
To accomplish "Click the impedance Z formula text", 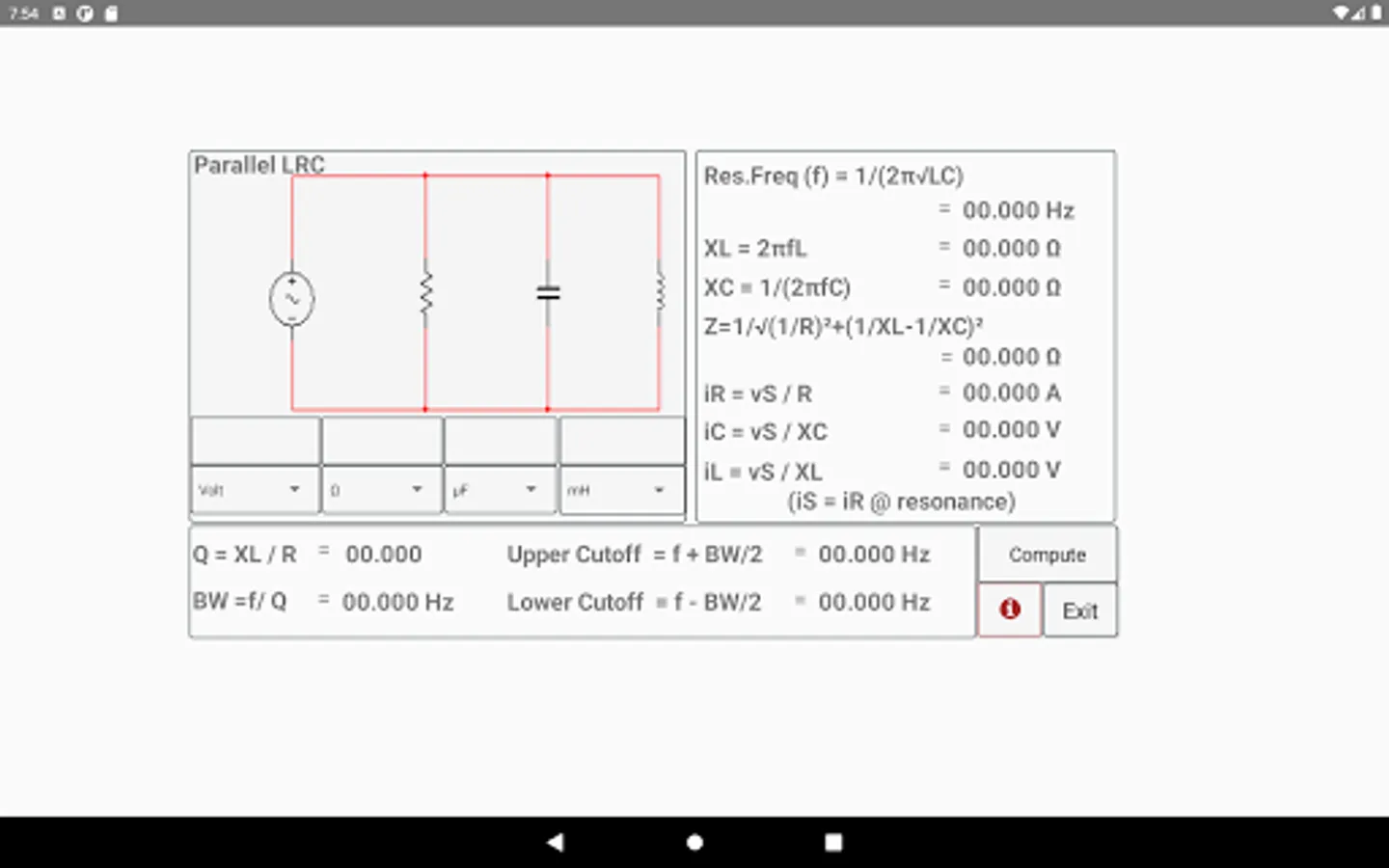I will tap(843, 326).
